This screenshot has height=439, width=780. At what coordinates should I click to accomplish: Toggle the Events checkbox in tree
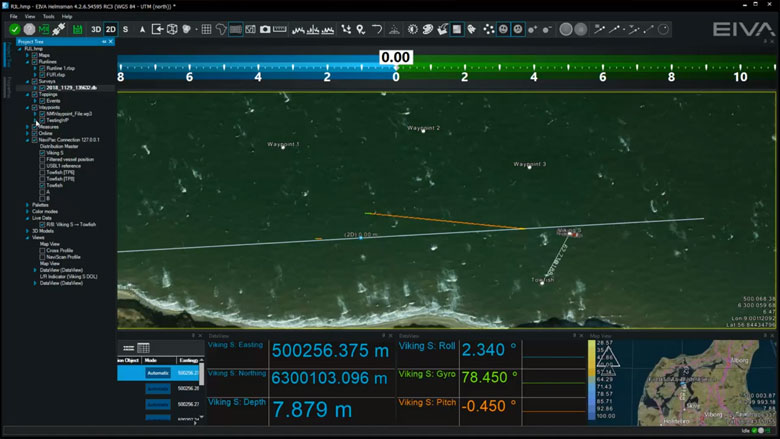coord(42,101)
